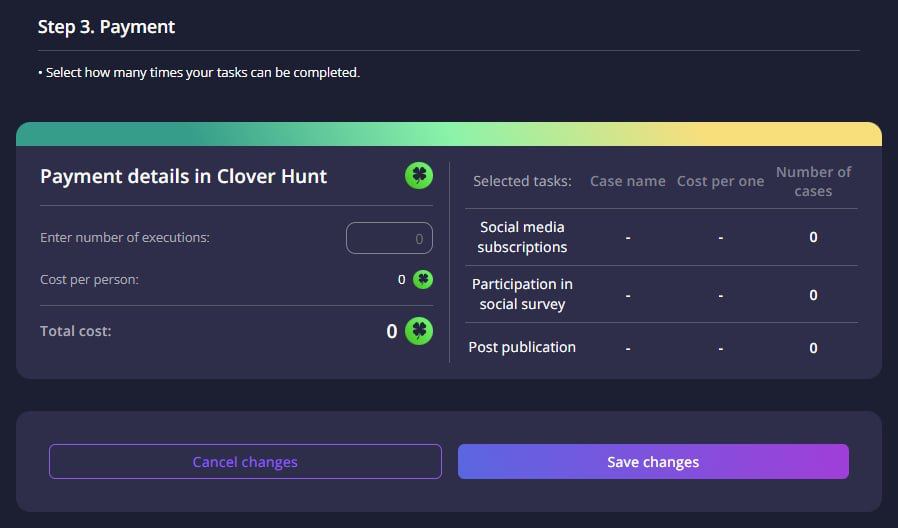Click the Step 3. Payment heading
The image size is (898, 528).
(106, 27)
